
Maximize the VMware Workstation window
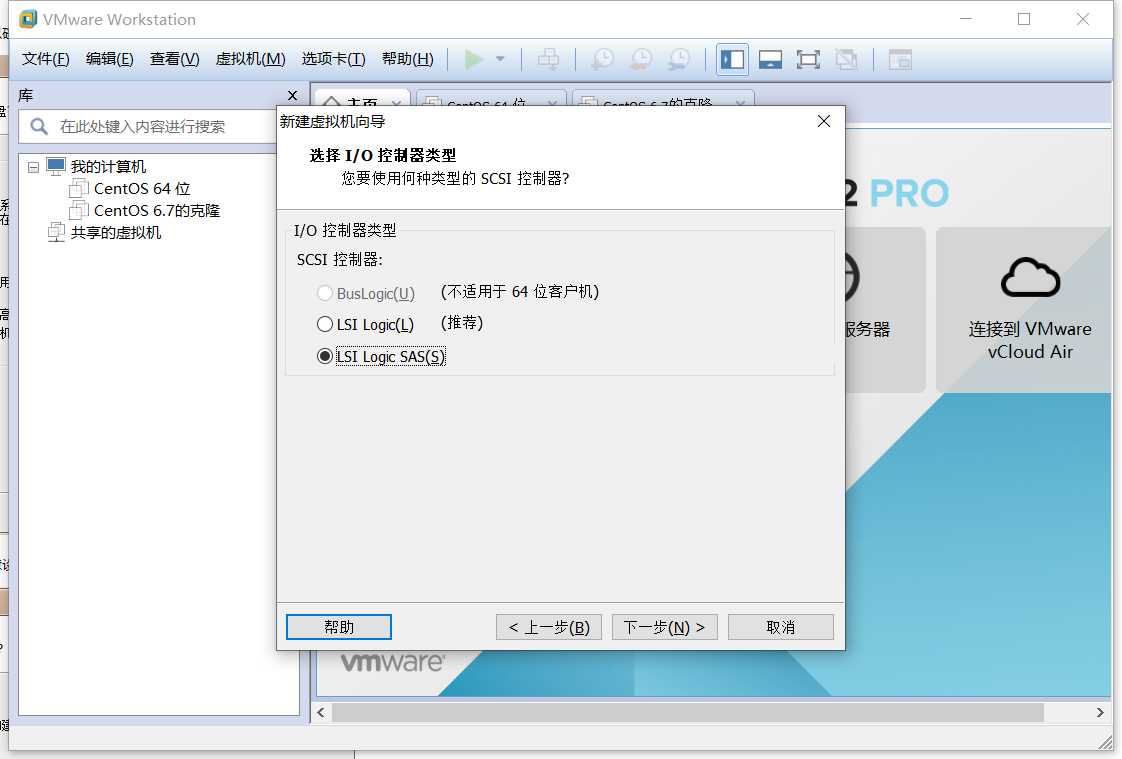click(1024, 19)
